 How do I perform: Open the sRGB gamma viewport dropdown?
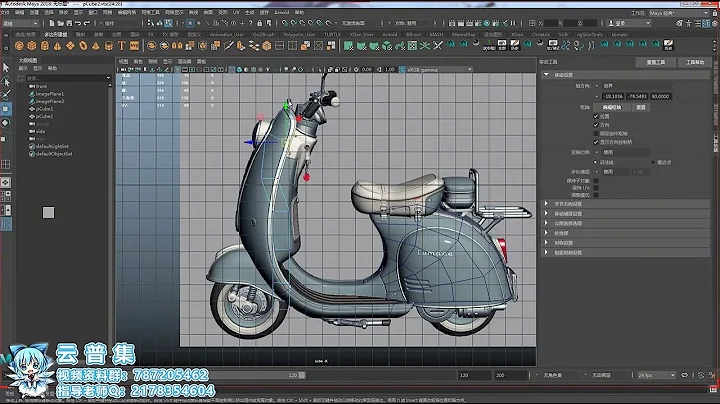[438, 70]
